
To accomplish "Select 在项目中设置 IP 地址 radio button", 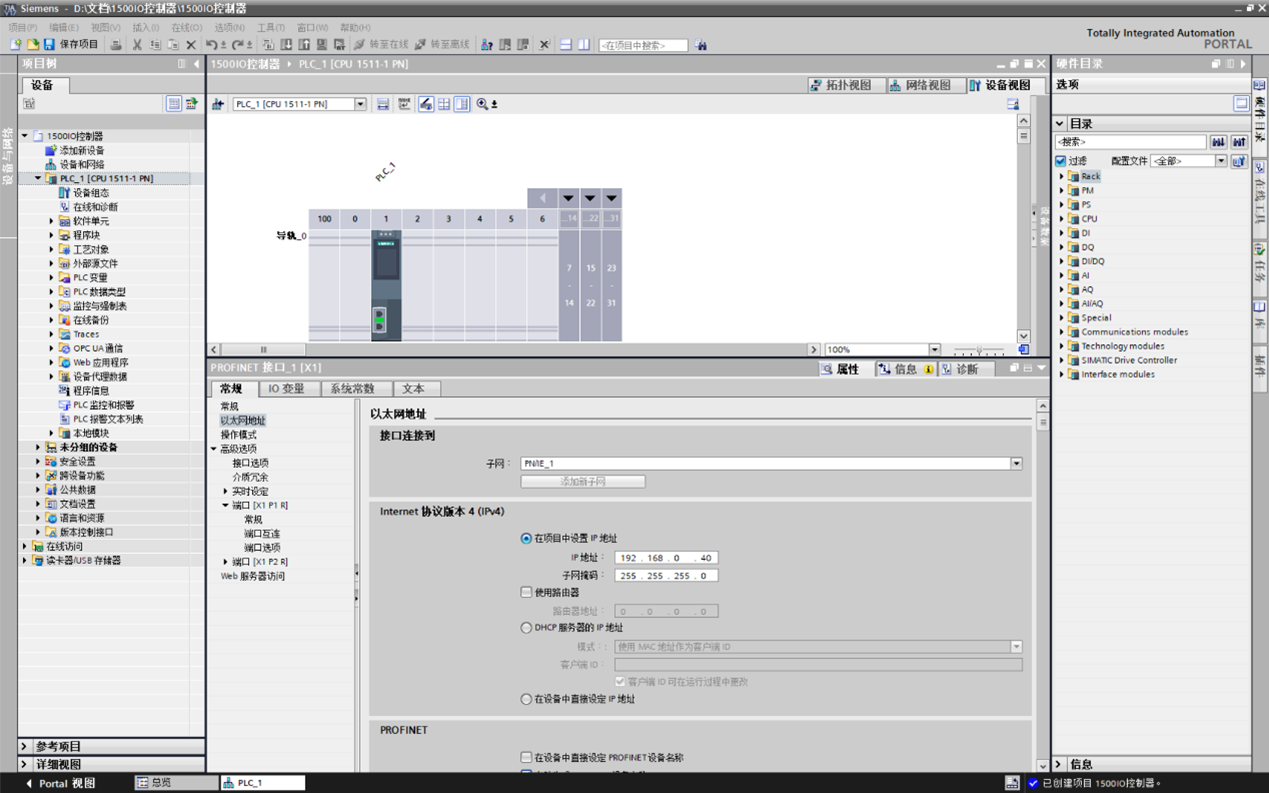I will (526, 538).
